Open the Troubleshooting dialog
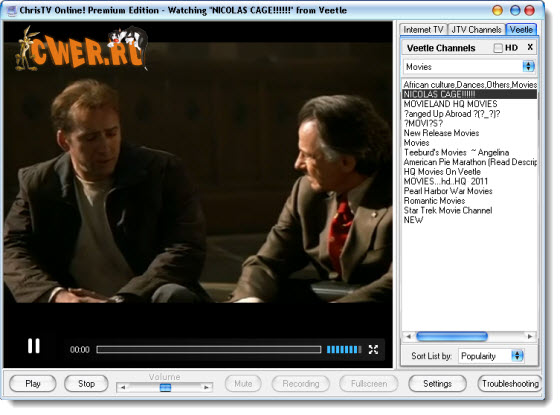560x415 pixels. 510,384
